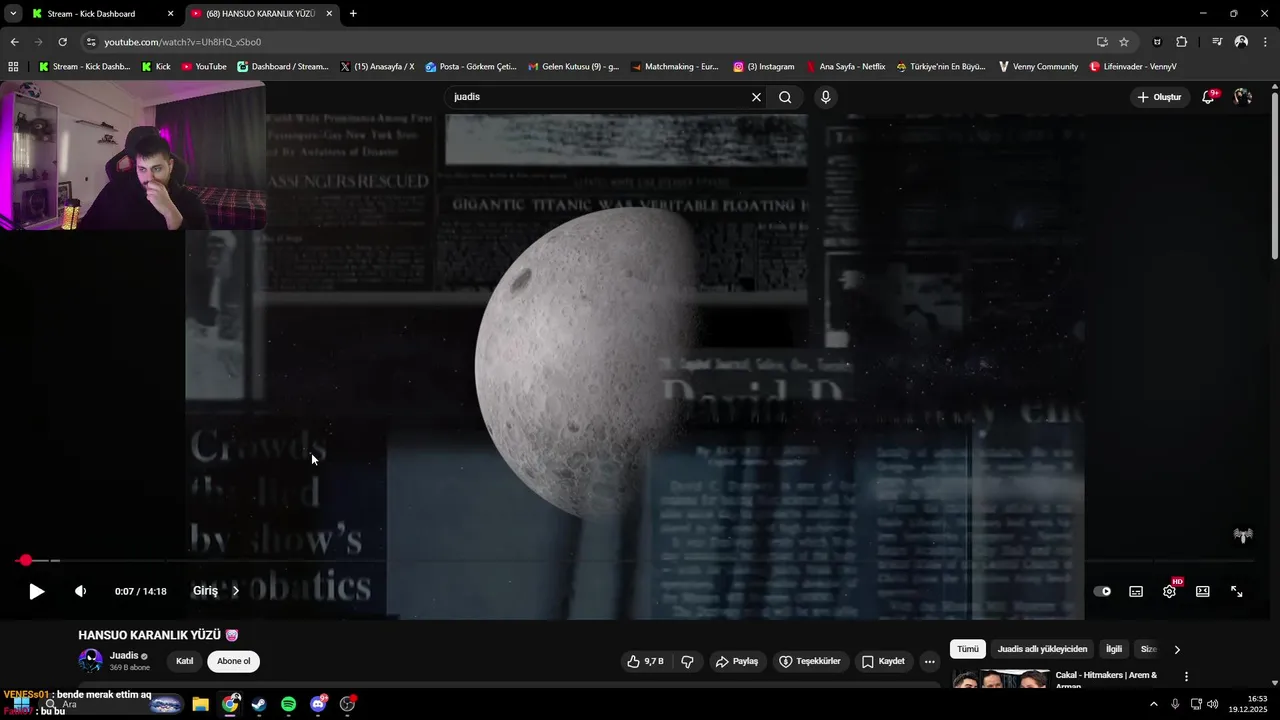
Task: Reload the page with the refresh icon
Action: click(62, 42)
